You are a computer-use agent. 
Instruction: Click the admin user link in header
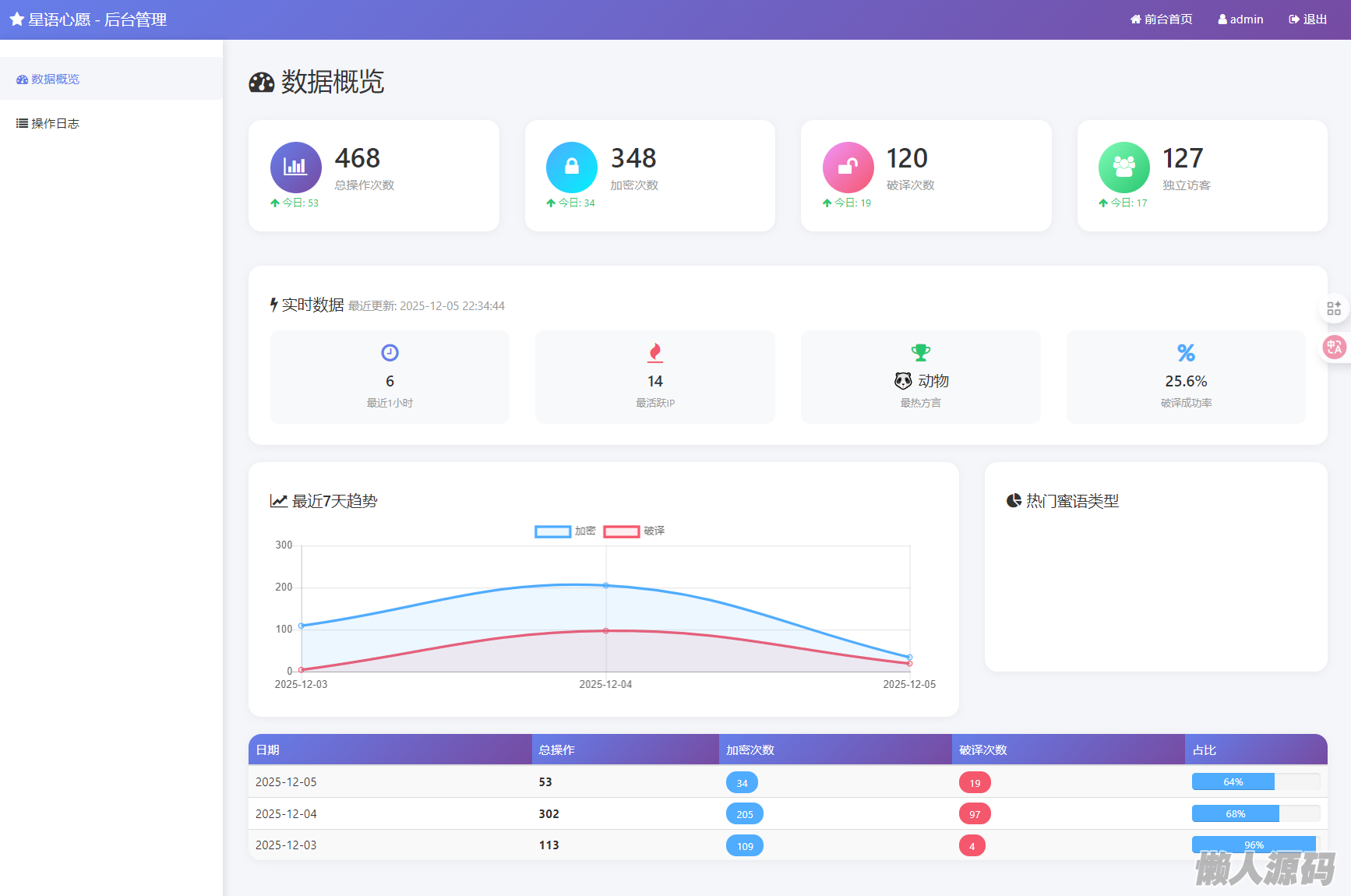1240,19
